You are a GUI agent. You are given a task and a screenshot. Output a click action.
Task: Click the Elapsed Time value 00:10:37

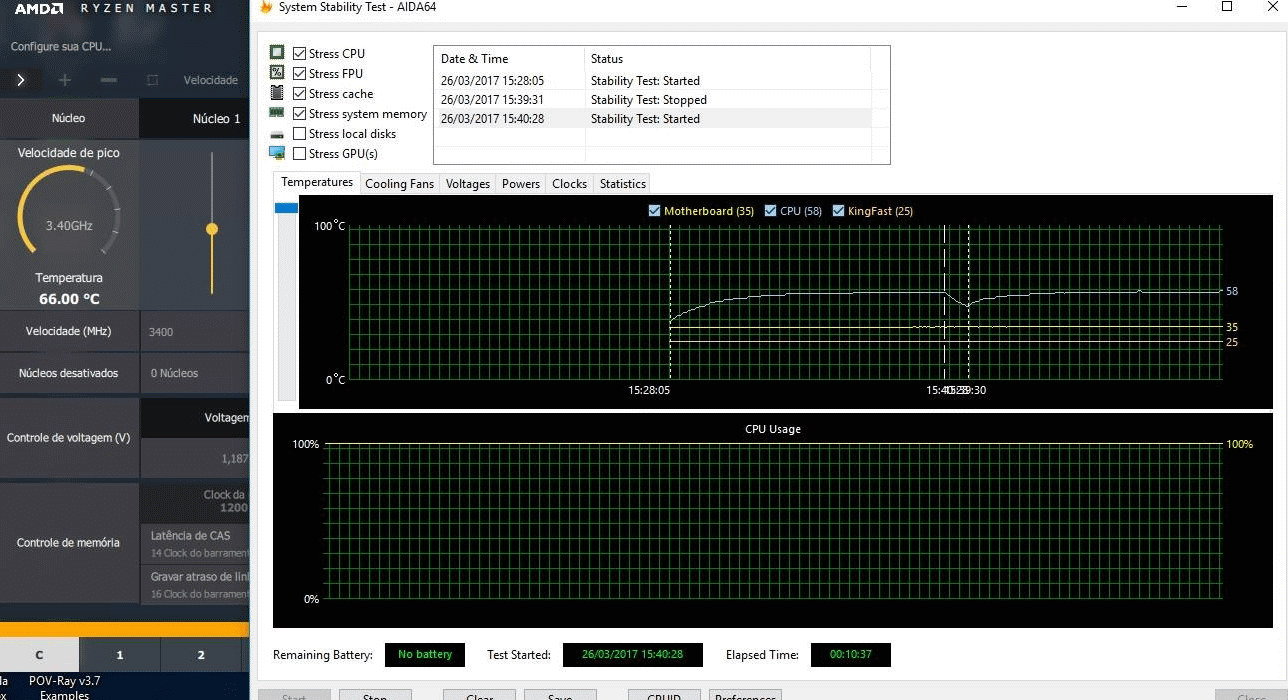point(850,654)
